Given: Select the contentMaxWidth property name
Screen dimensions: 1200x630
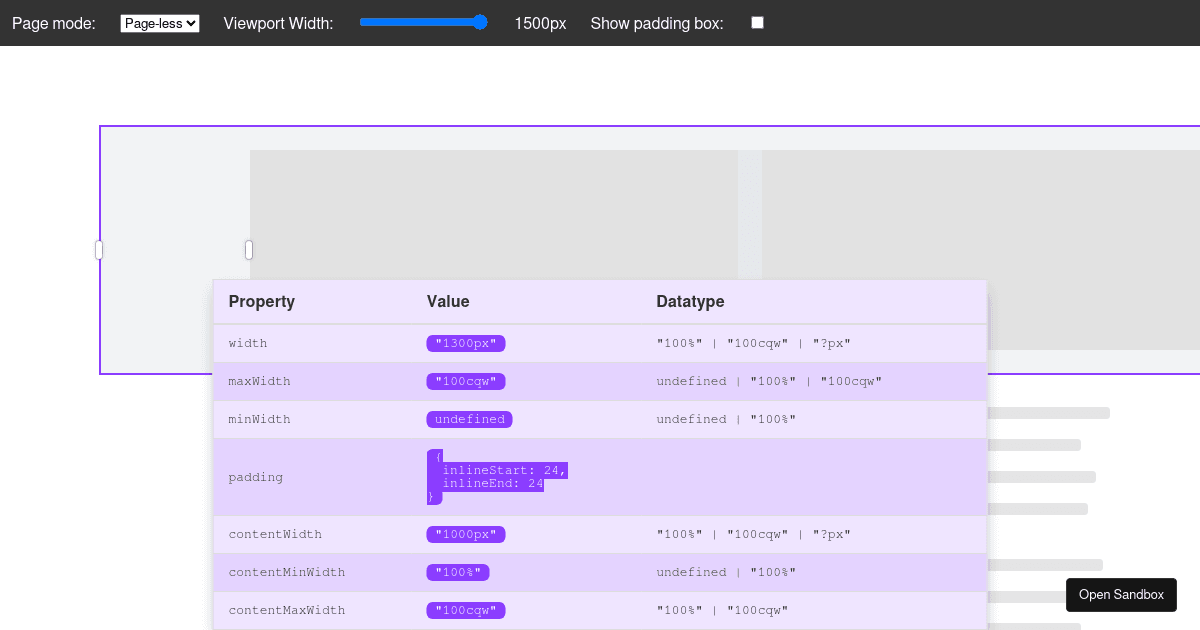Looking at the screenshot, I should click(287, 610).
